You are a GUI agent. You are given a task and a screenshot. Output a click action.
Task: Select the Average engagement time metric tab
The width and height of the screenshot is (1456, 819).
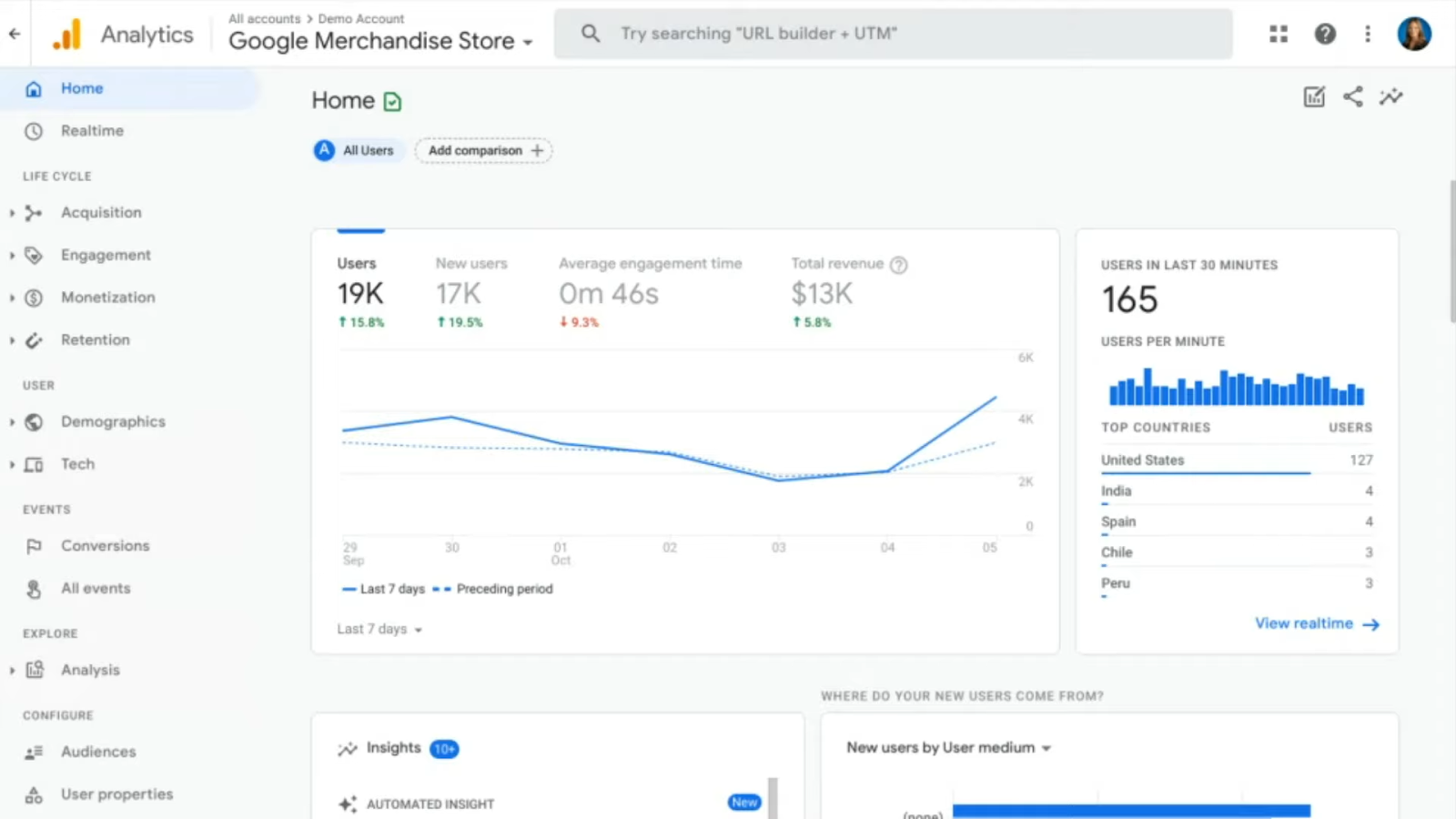point(651,292)
